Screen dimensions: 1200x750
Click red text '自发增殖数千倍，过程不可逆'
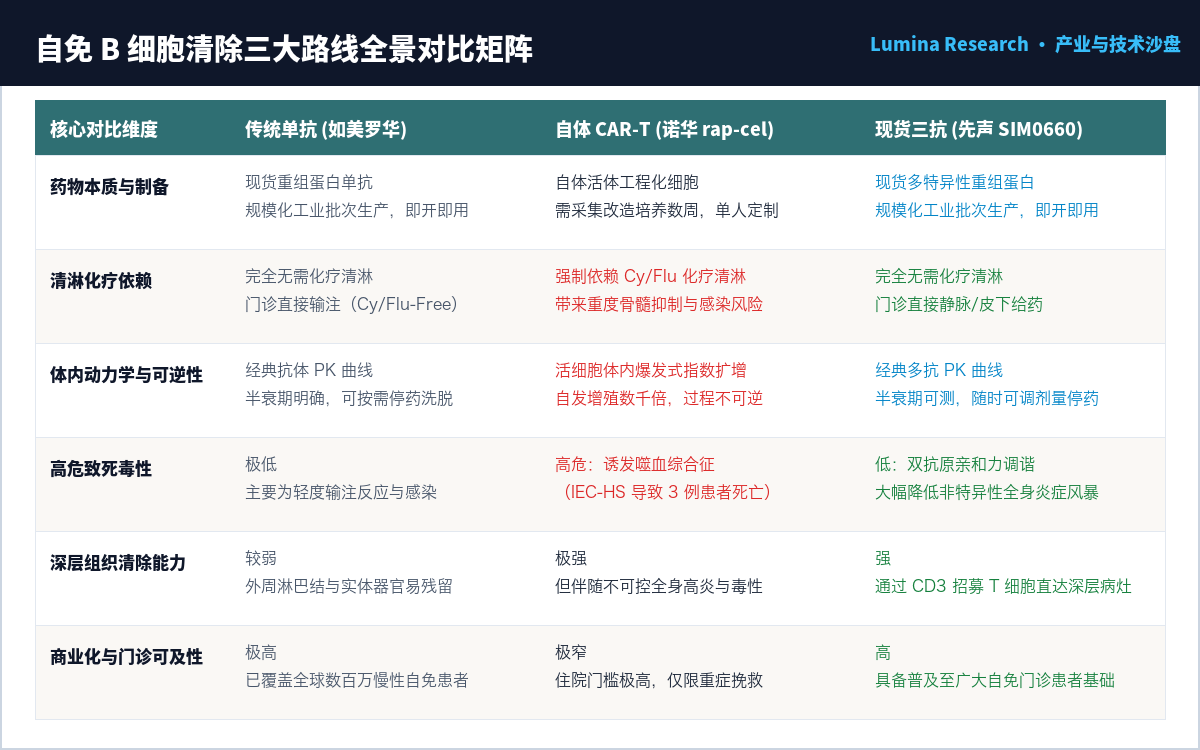pos(659,398)
